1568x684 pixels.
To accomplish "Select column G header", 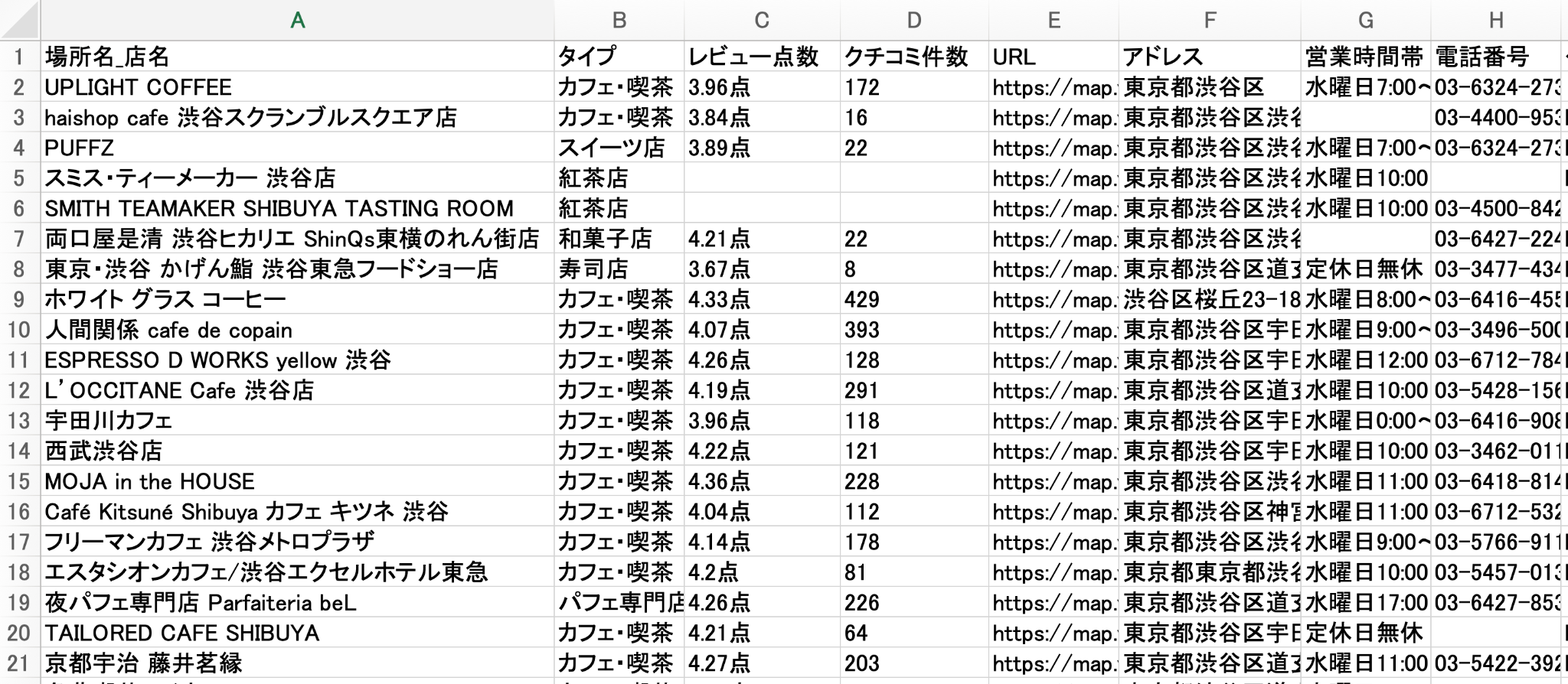I will pyautogui.click(x=1366, y=20).
